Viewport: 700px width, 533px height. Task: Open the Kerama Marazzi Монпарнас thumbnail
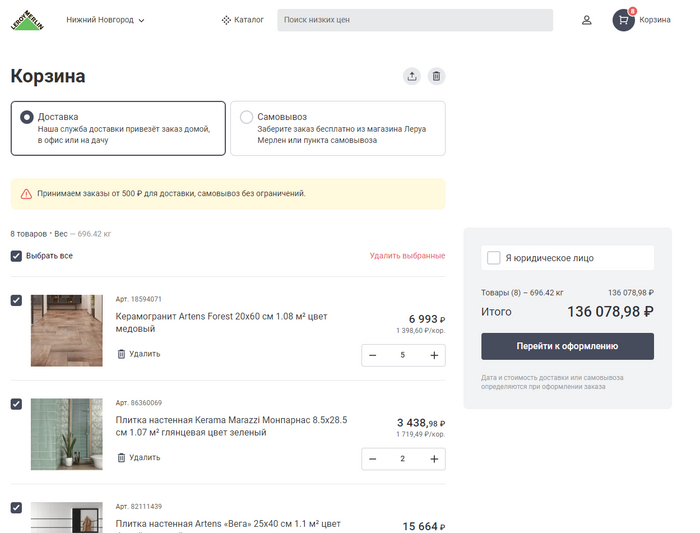pyautogui.click(x=67, y=434)
